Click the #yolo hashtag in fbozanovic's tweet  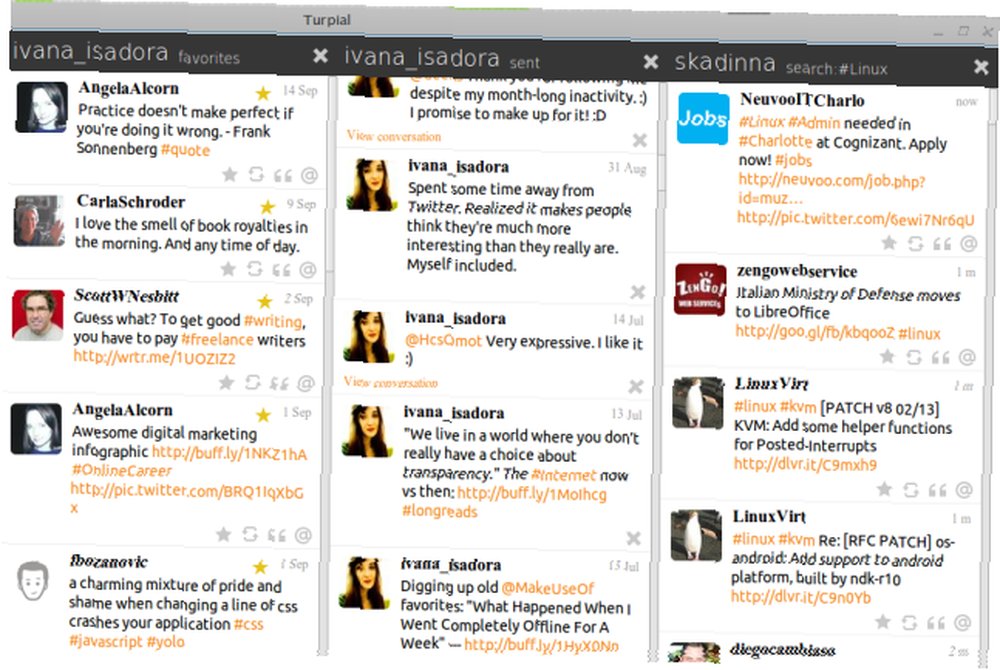coord(165,641)
